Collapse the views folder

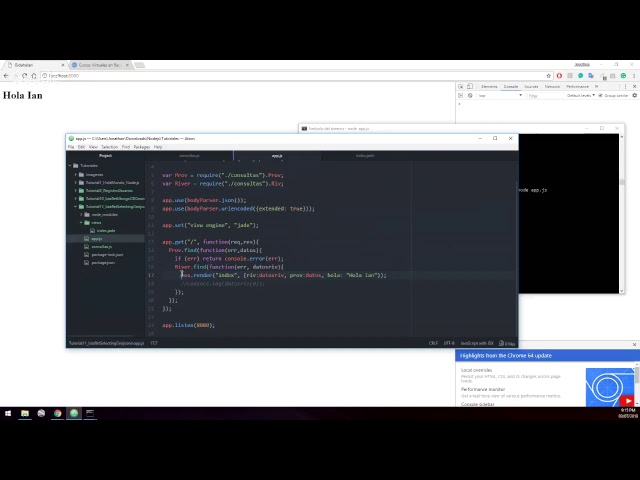(82, 223)
